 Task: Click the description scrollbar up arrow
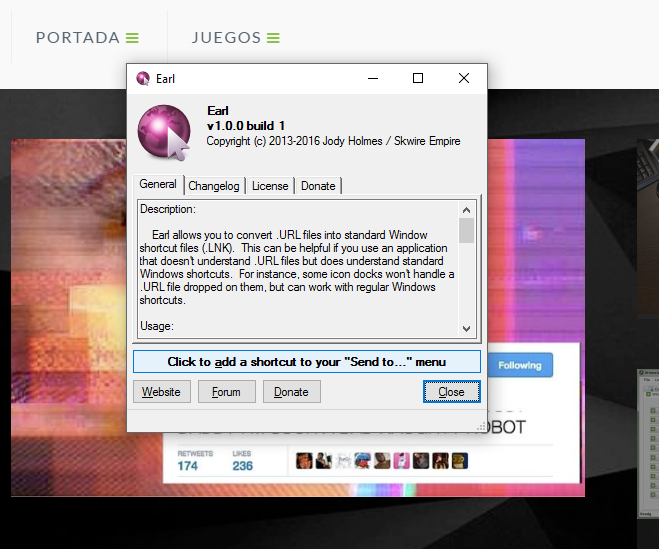(466, 210)
